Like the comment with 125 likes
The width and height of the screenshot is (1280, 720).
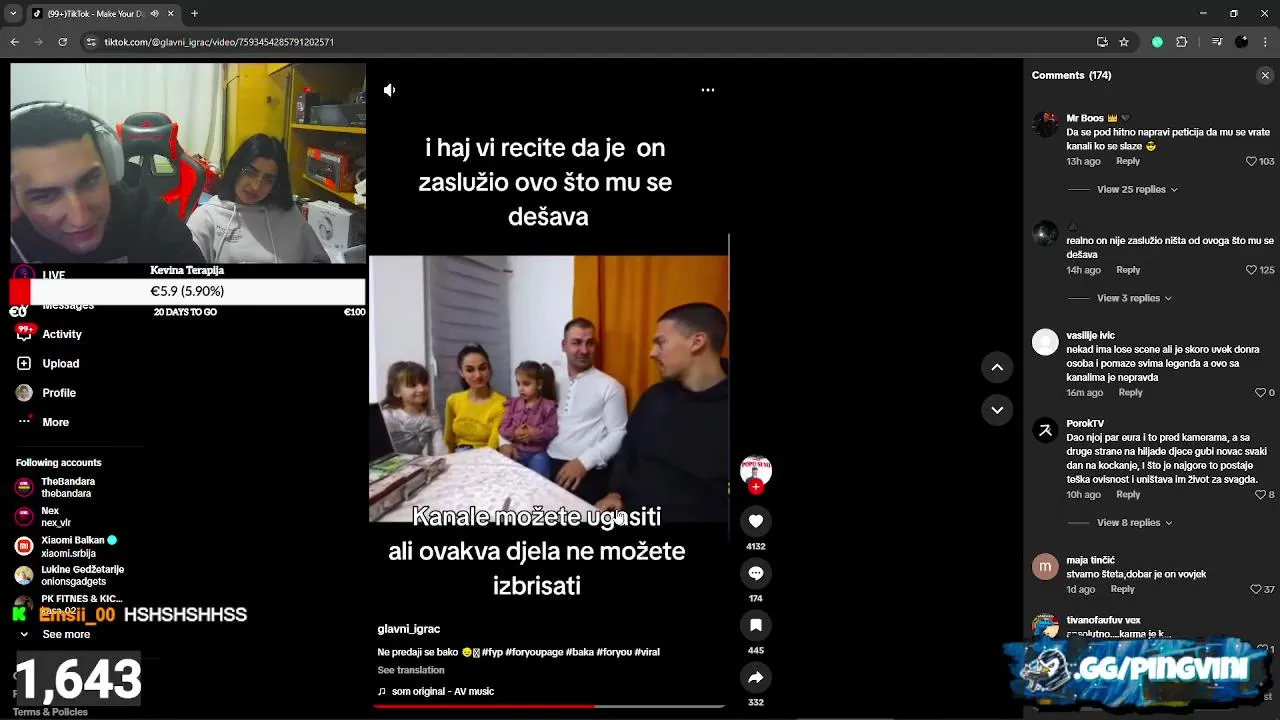click(x=1250, y=270)
